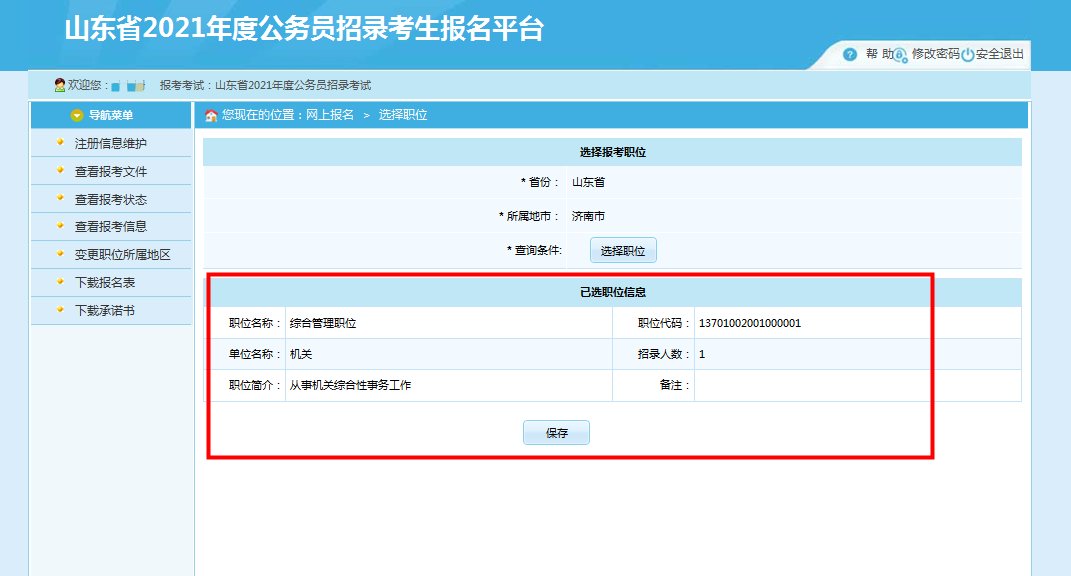Screen dimensions: 1071x576
Task: Click the diamond icon beside 注册信息维护
Action: coord(60,143)
